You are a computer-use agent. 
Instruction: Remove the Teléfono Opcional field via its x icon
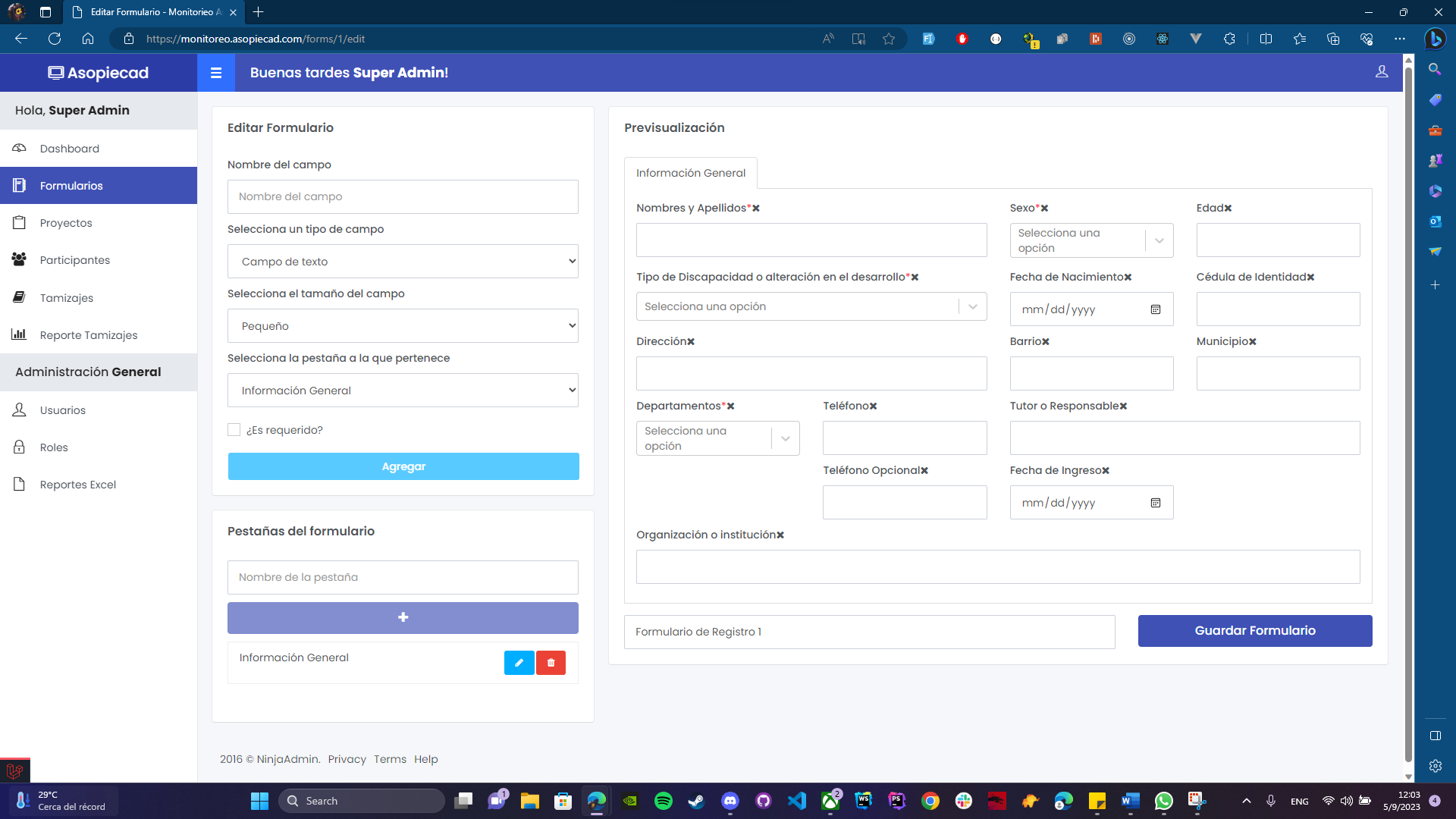point(924,471)
